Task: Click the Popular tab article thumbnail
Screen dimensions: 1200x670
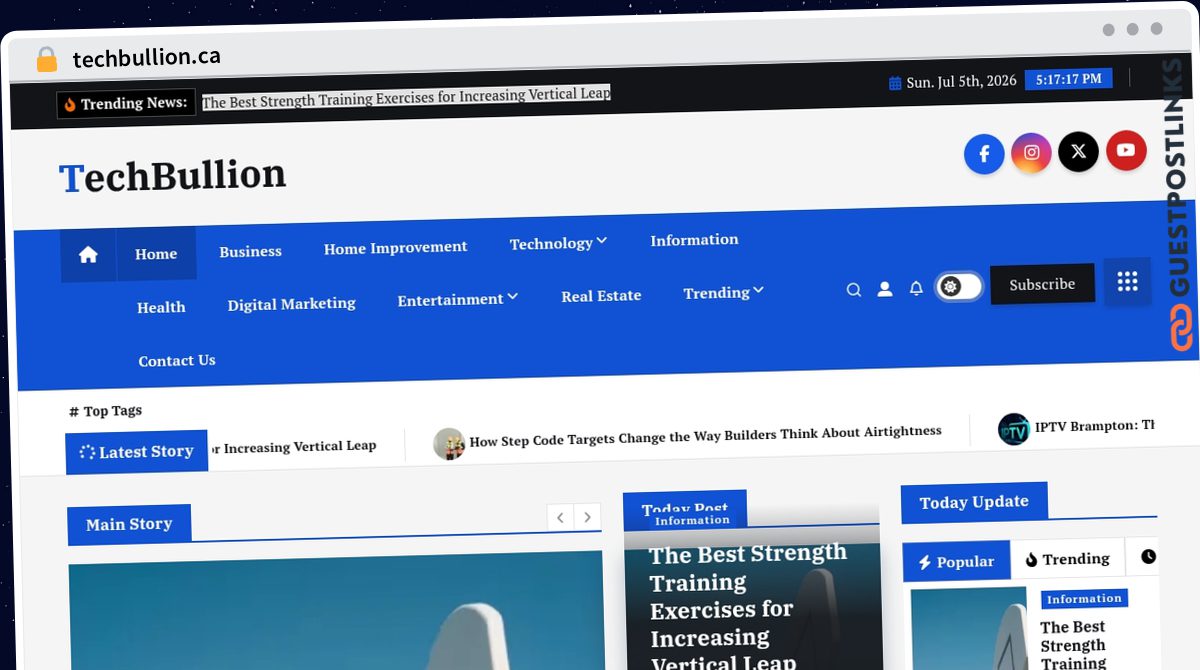Action: tap(969, 629)
